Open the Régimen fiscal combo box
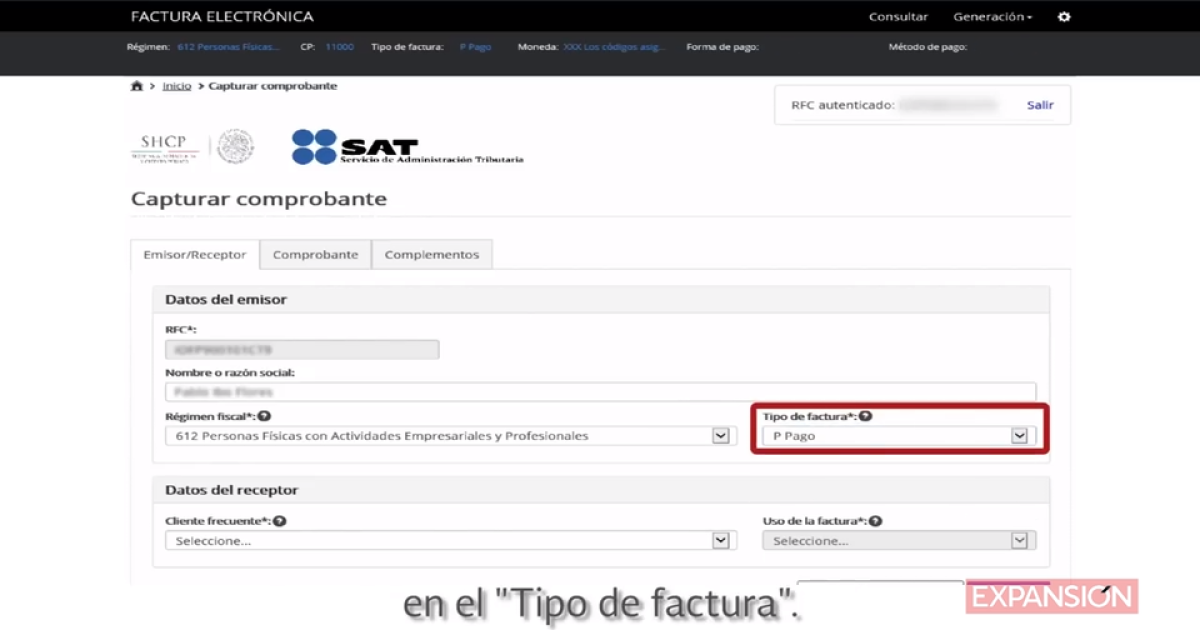 720,435
